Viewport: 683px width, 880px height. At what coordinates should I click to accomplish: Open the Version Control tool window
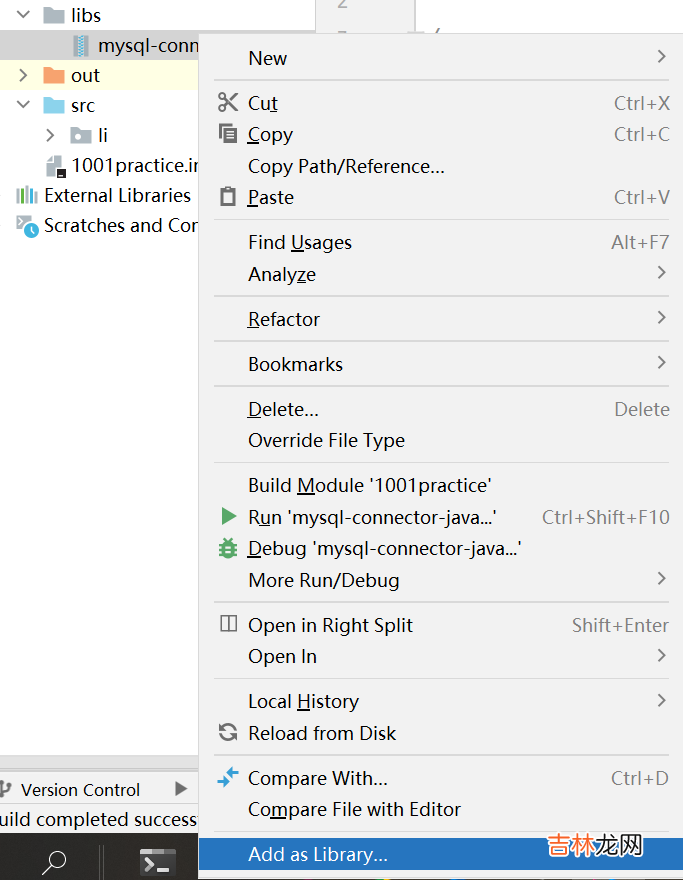(80, 790)
